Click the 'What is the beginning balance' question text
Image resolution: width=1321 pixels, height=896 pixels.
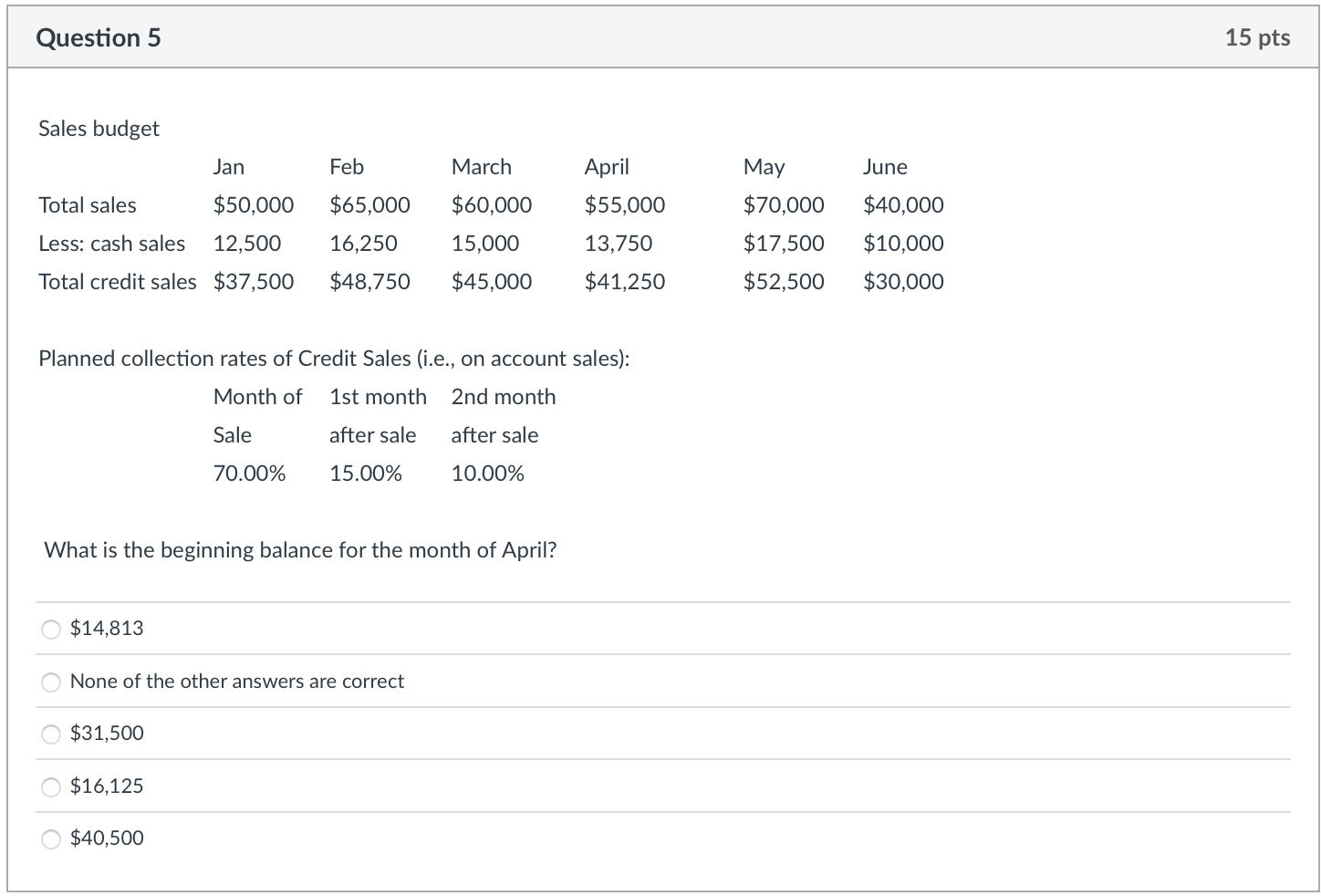(300, 550)
